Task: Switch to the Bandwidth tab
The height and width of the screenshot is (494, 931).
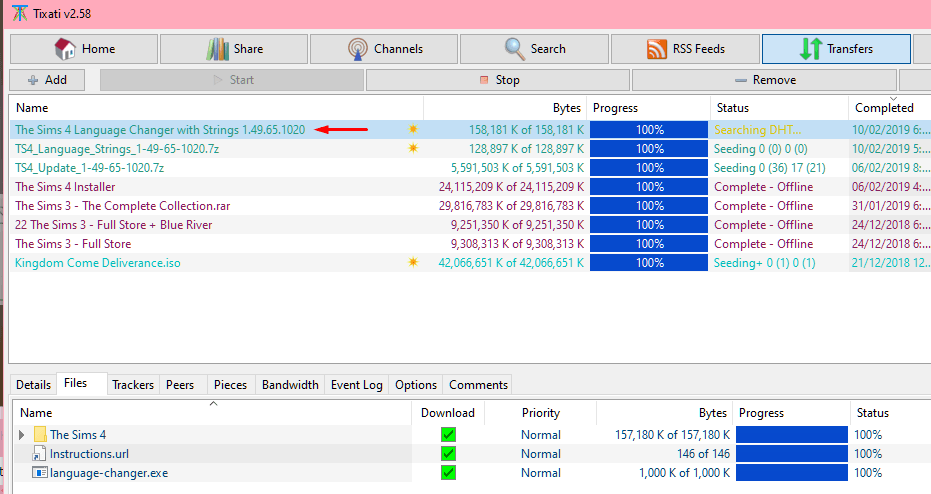Action: [290, 385]
